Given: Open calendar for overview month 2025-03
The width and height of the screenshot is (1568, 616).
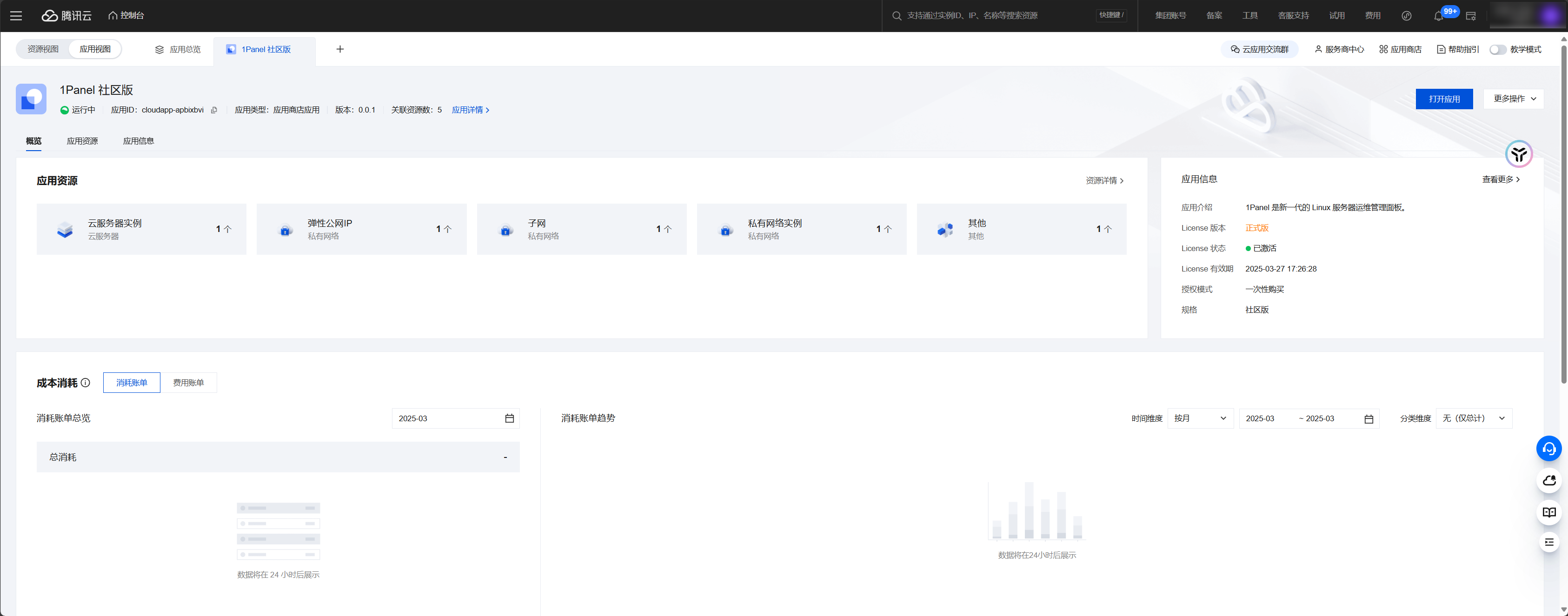Looking at the screenshot, I should 510,419.
